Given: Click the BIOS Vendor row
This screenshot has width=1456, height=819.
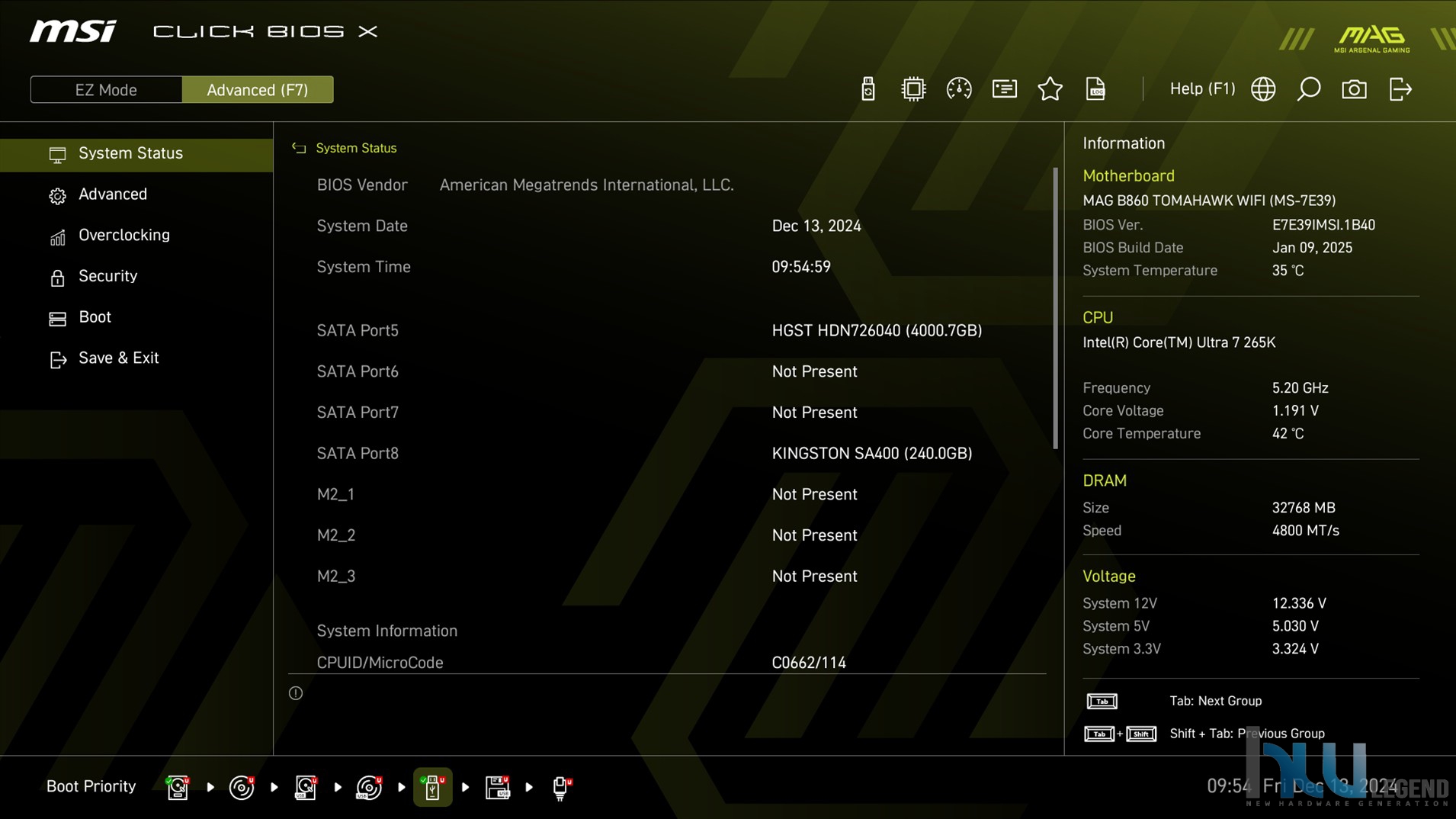Looking at the screenshot, I should click(x=667, y=185).
